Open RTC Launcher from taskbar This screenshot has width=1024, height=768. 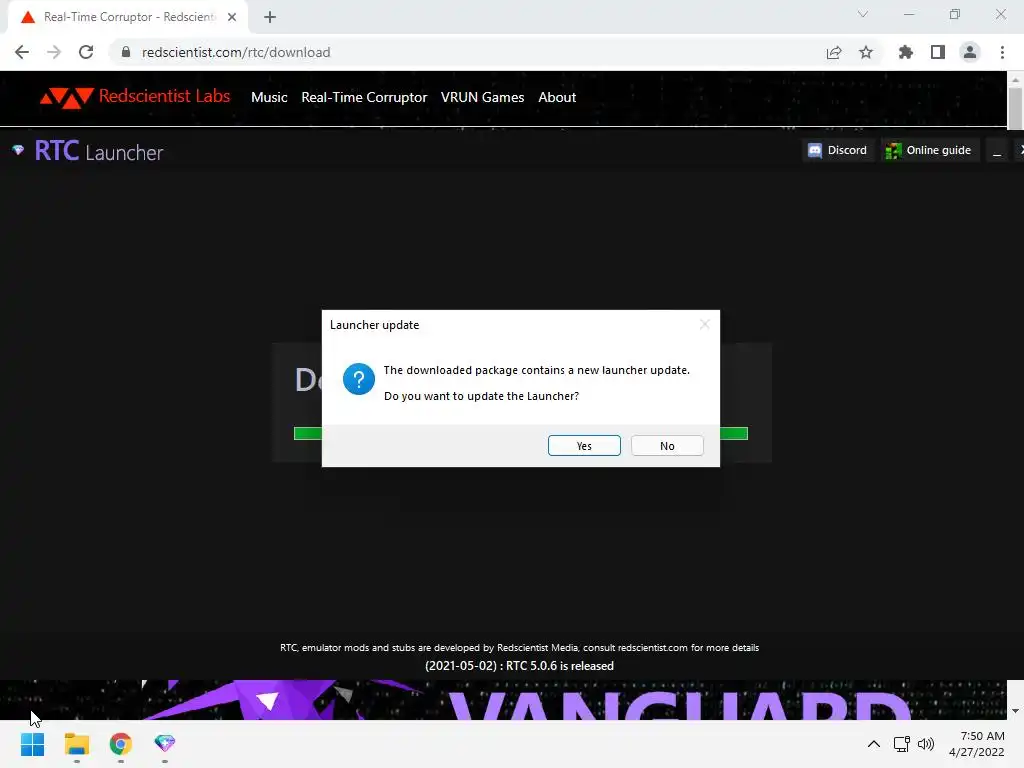(x=165, y=744)
